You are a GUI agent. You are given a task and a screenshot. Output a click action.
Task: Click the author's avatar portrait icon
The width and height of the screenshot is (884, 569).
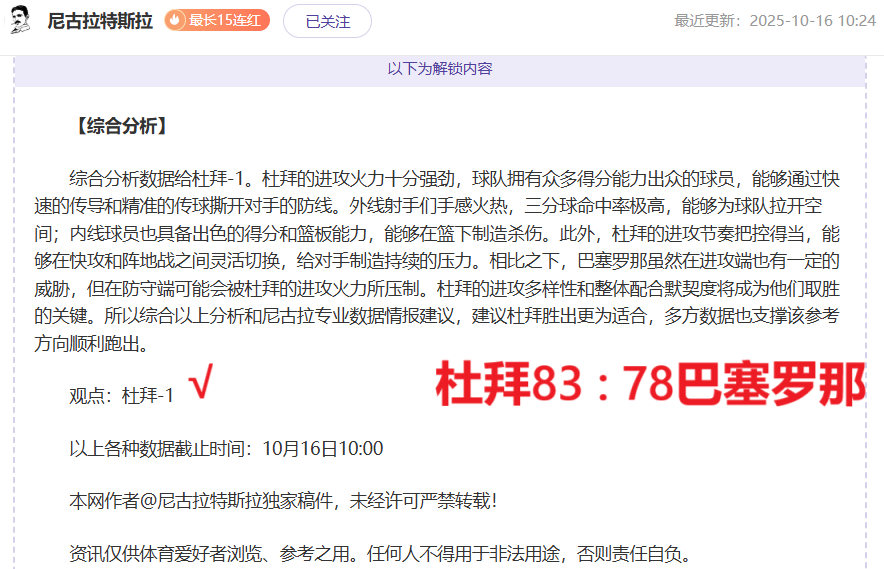point(20,20)
